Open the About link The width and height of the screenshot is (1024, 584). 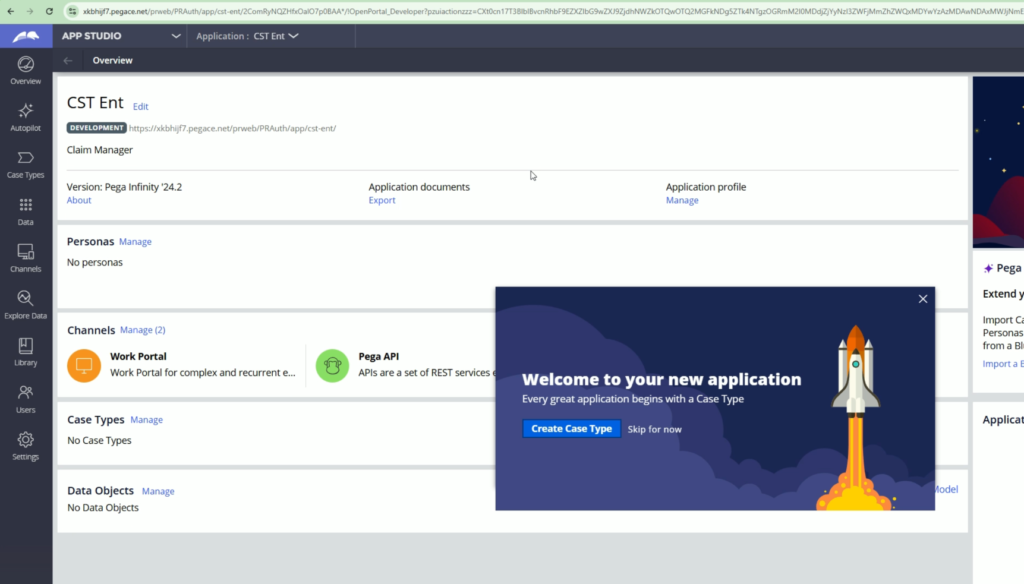point(79,200)
